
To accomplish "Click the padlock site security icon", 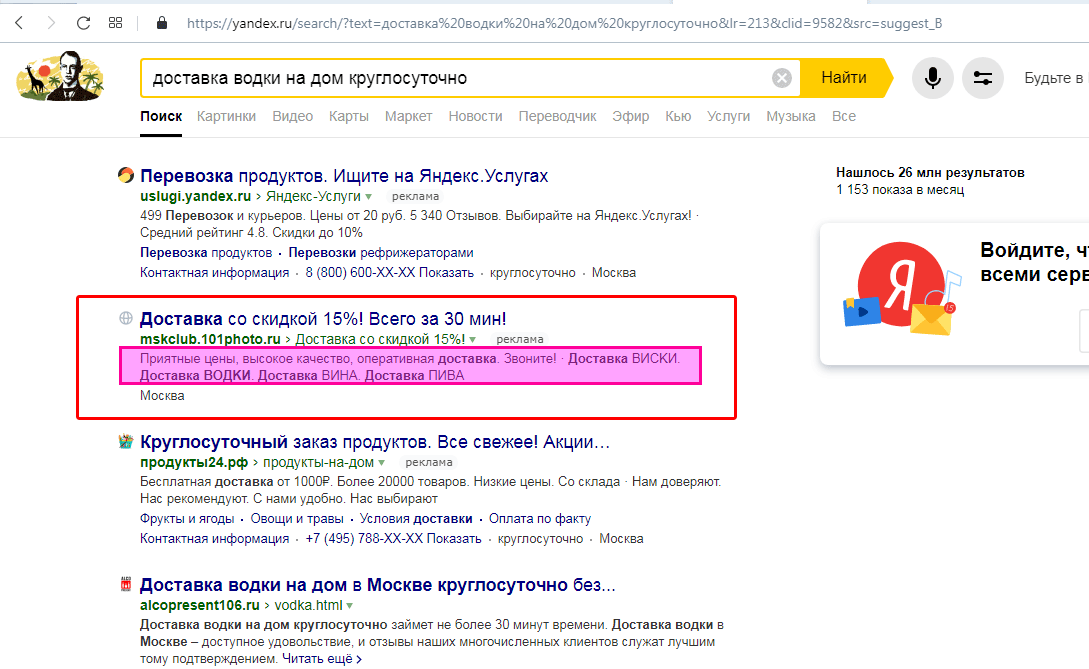I will tap(162, 23).
